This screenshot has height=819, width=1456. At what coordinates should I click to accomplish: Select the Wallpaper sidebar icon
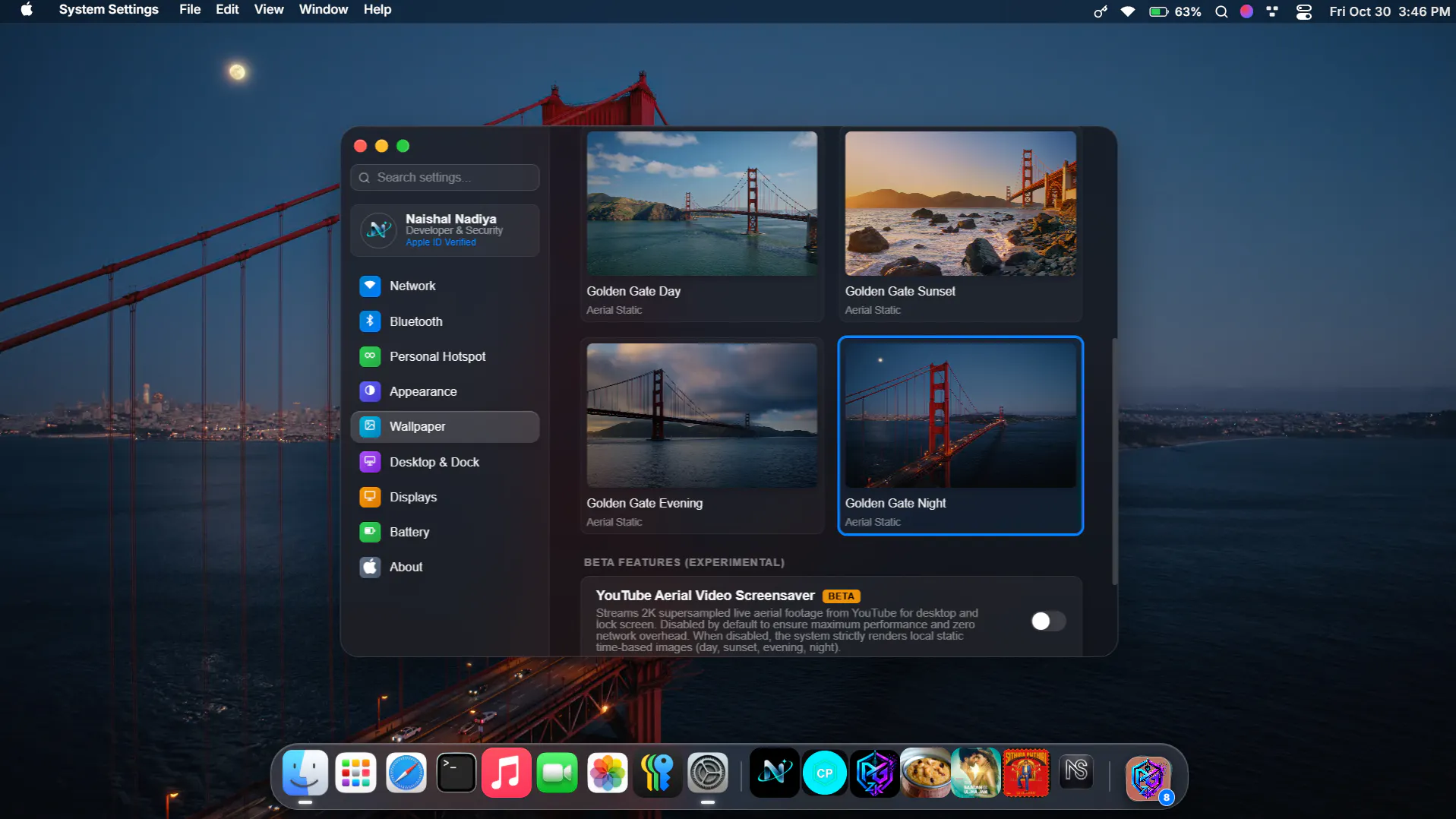pos(370,426)
